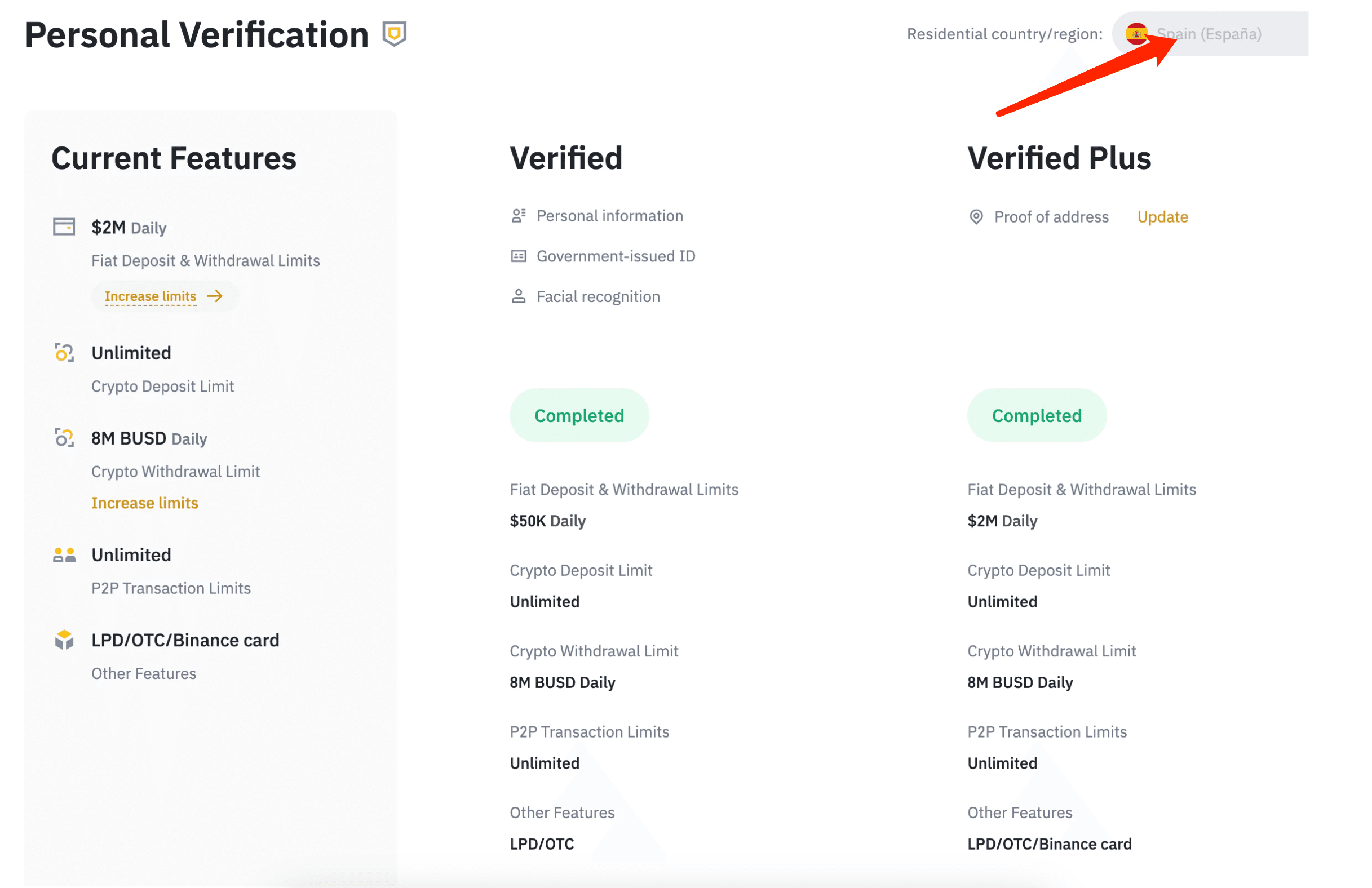
Task: Click the wallet icon next to $2M Daily
Action: (x=64, y=227)
